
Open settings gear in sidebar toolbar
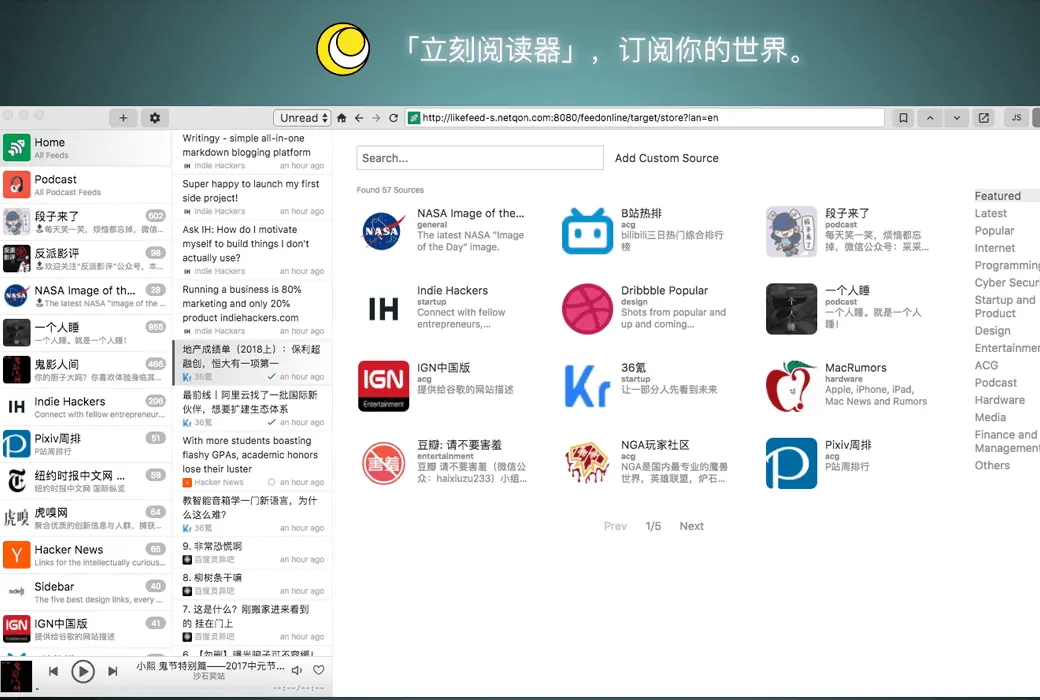coord(155,117)
